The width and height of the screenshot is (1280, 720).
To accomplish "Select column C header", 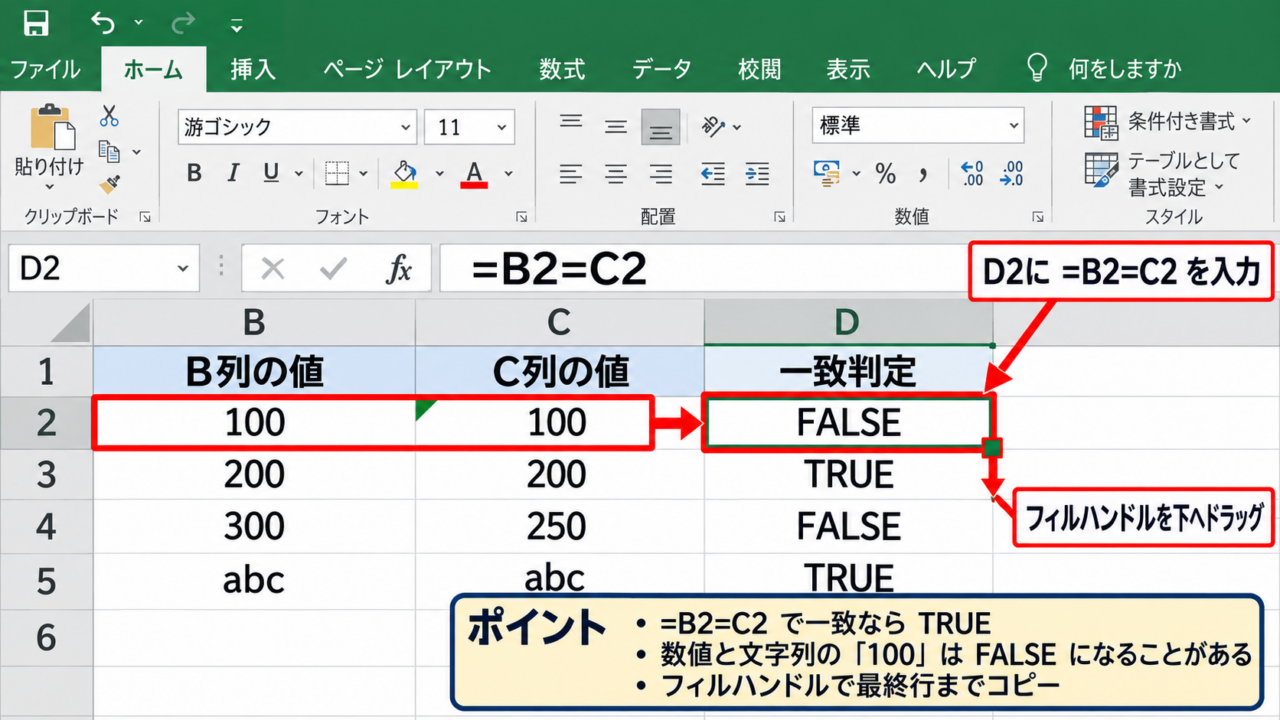I will pos(559,322).
